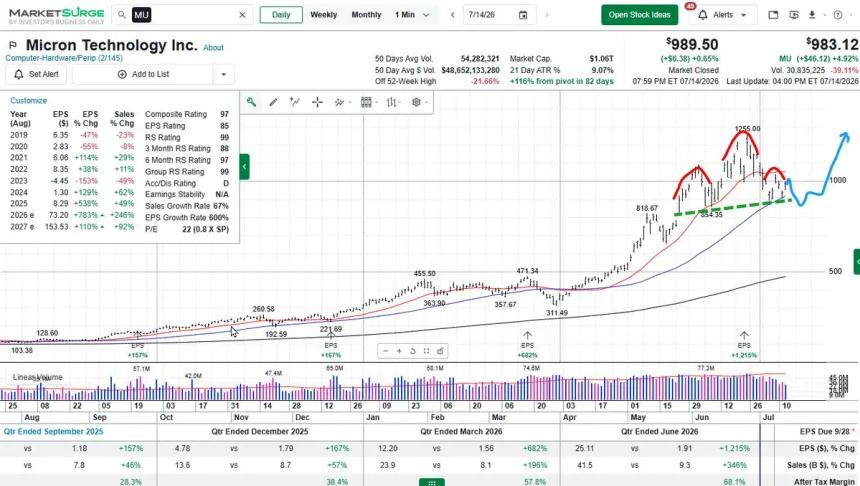
Task: Reset chart zoom with undo icon
Action: [413, 351]
